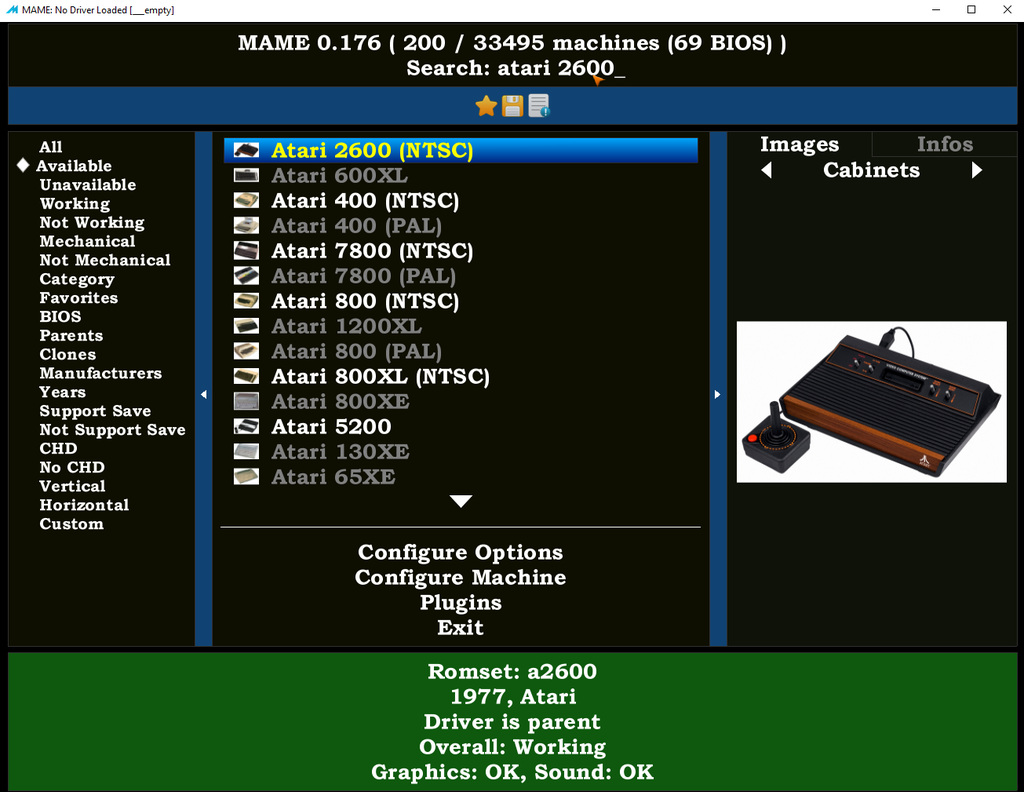Image resolution: width=1024 pixels, height=792 pixels.
Task: Click the document info icon in the toolbar
Action: click(x=539, y=106)
